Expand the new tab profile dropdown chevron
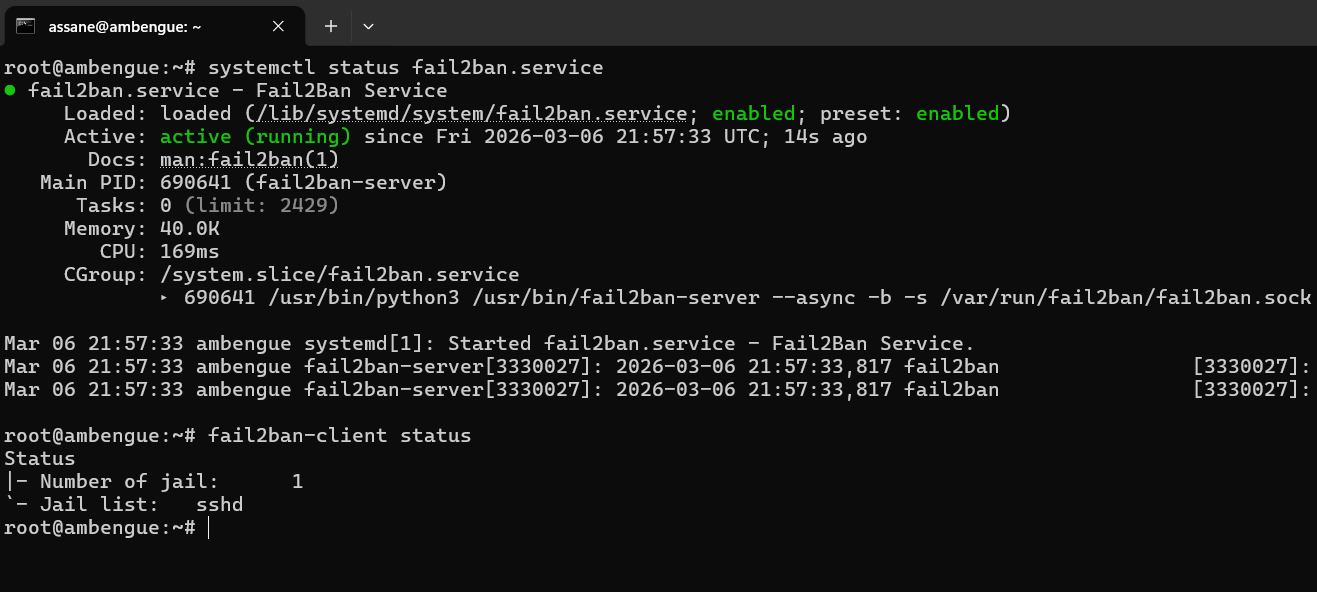1317x592 pixels. click(368, 26)
